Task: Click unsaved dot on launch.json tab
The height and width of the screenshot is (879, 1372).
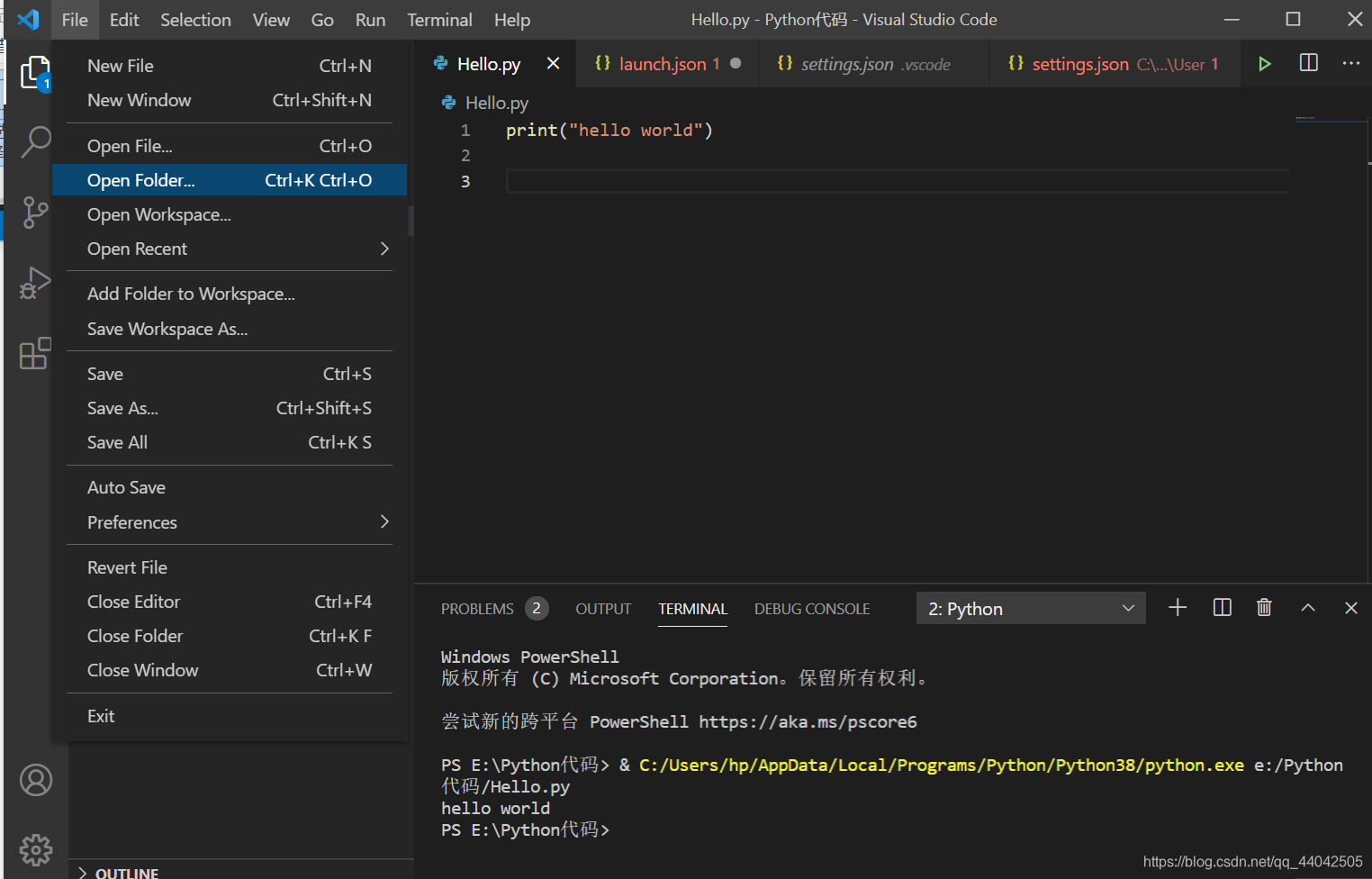Action: [x=736, y=63]
